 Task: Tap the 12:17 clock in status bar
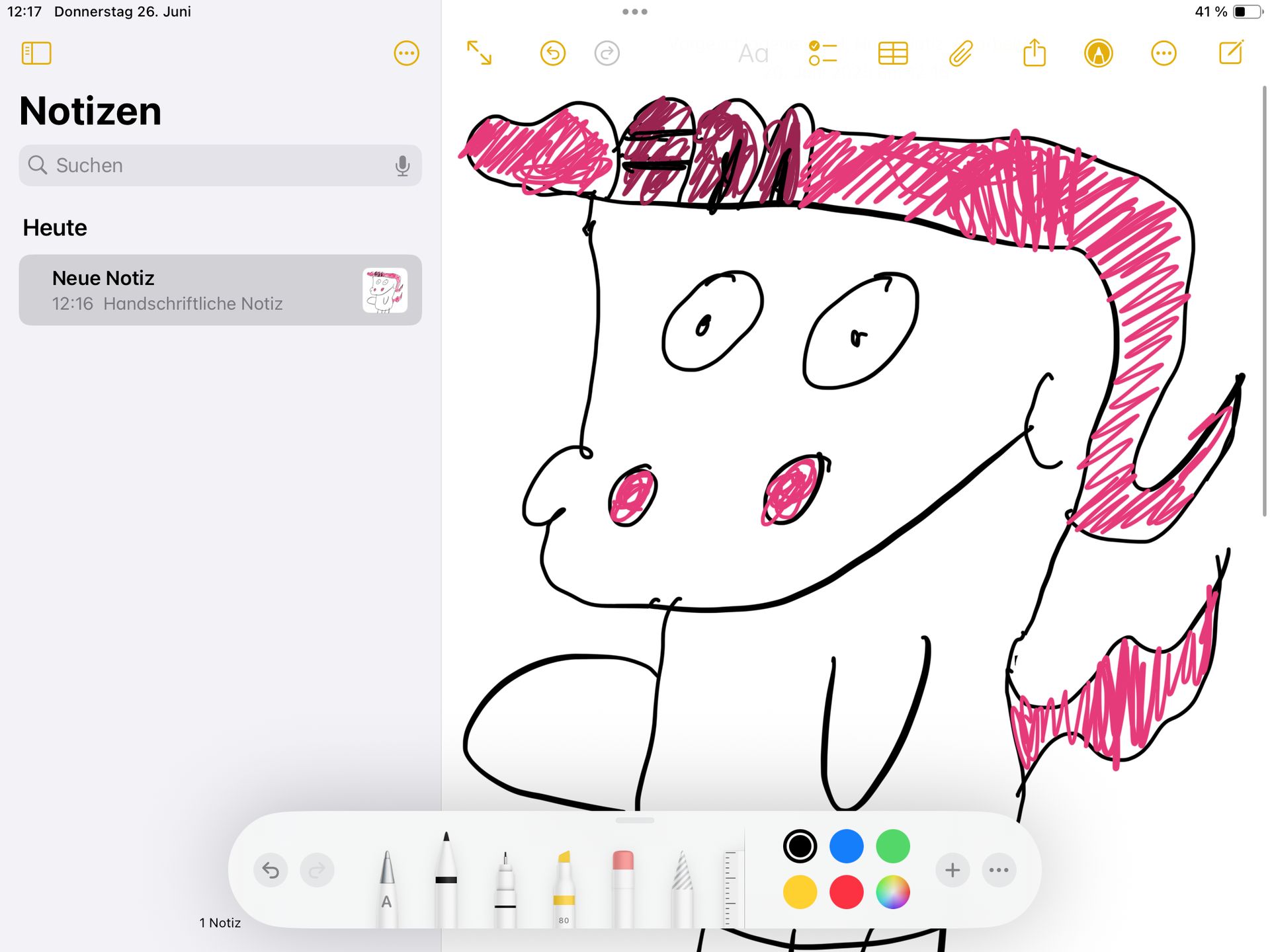[24, 11]
